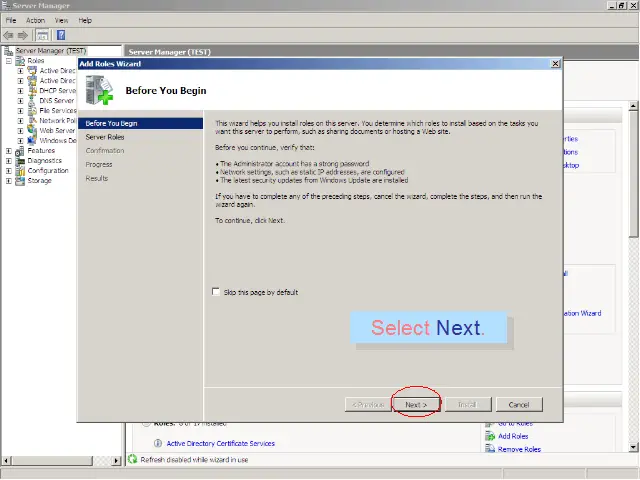Open Active Directory Certificate Services link
Image resolution: width=640 pixels, height=480 pixels.
pos(220,443)
